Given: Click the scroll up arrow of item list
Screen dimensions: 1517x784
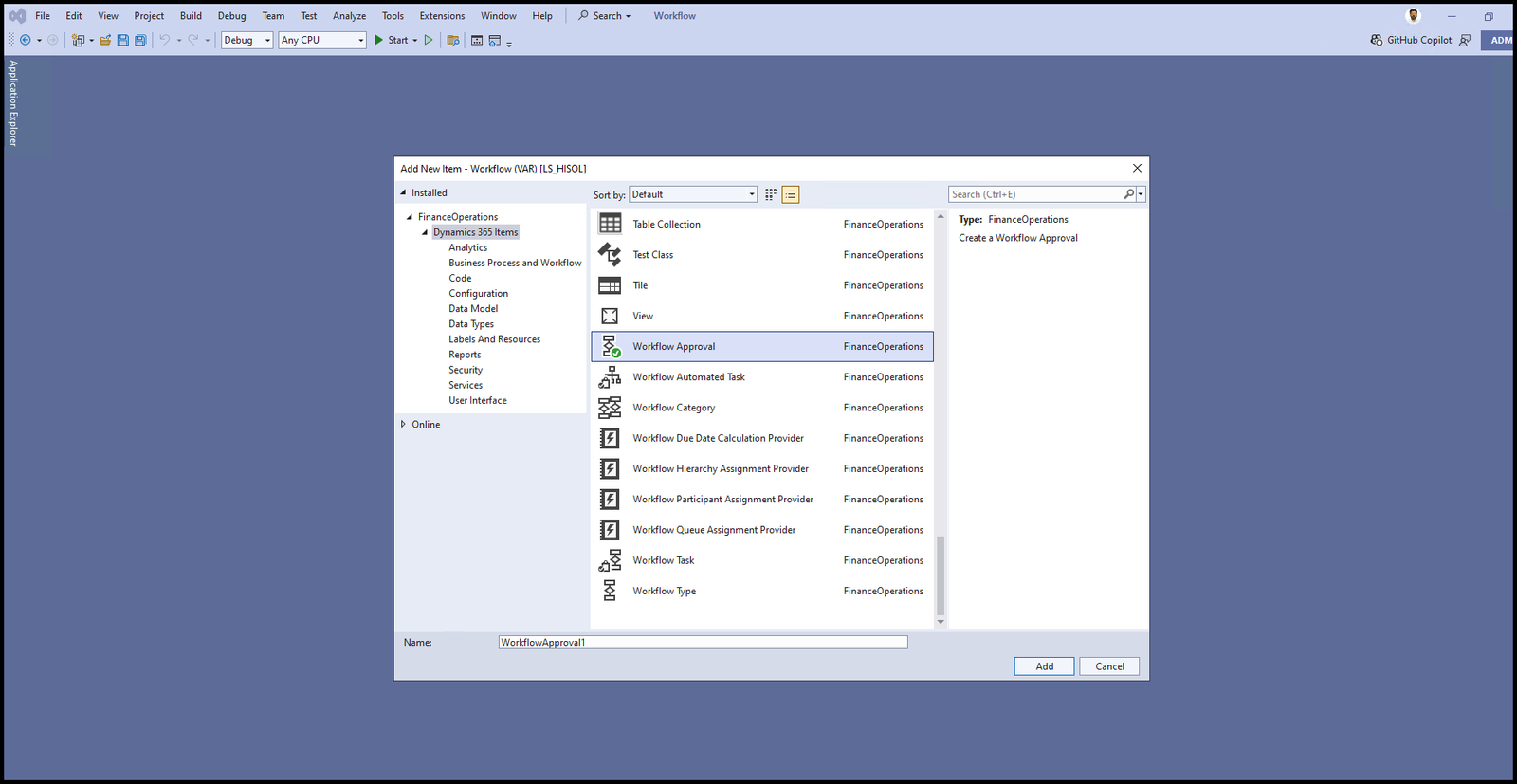Looking at the screenshot, I should pos(941,216).
